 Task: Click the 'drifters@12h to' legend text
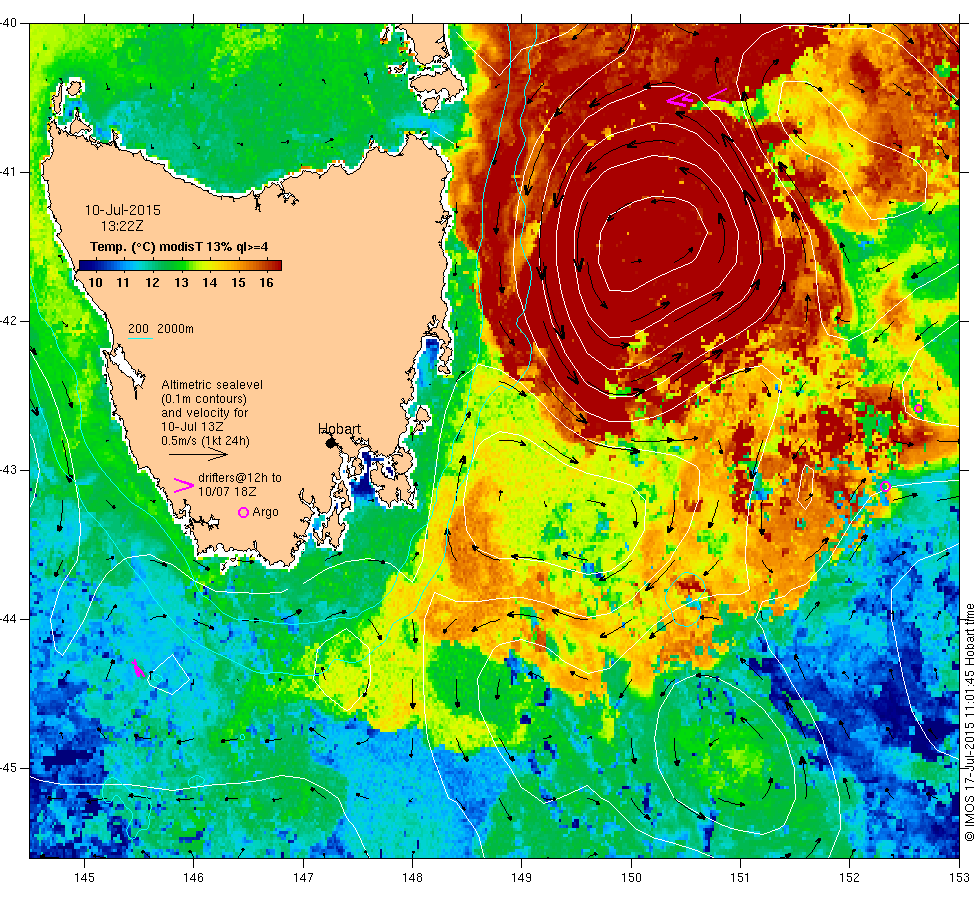240,478
